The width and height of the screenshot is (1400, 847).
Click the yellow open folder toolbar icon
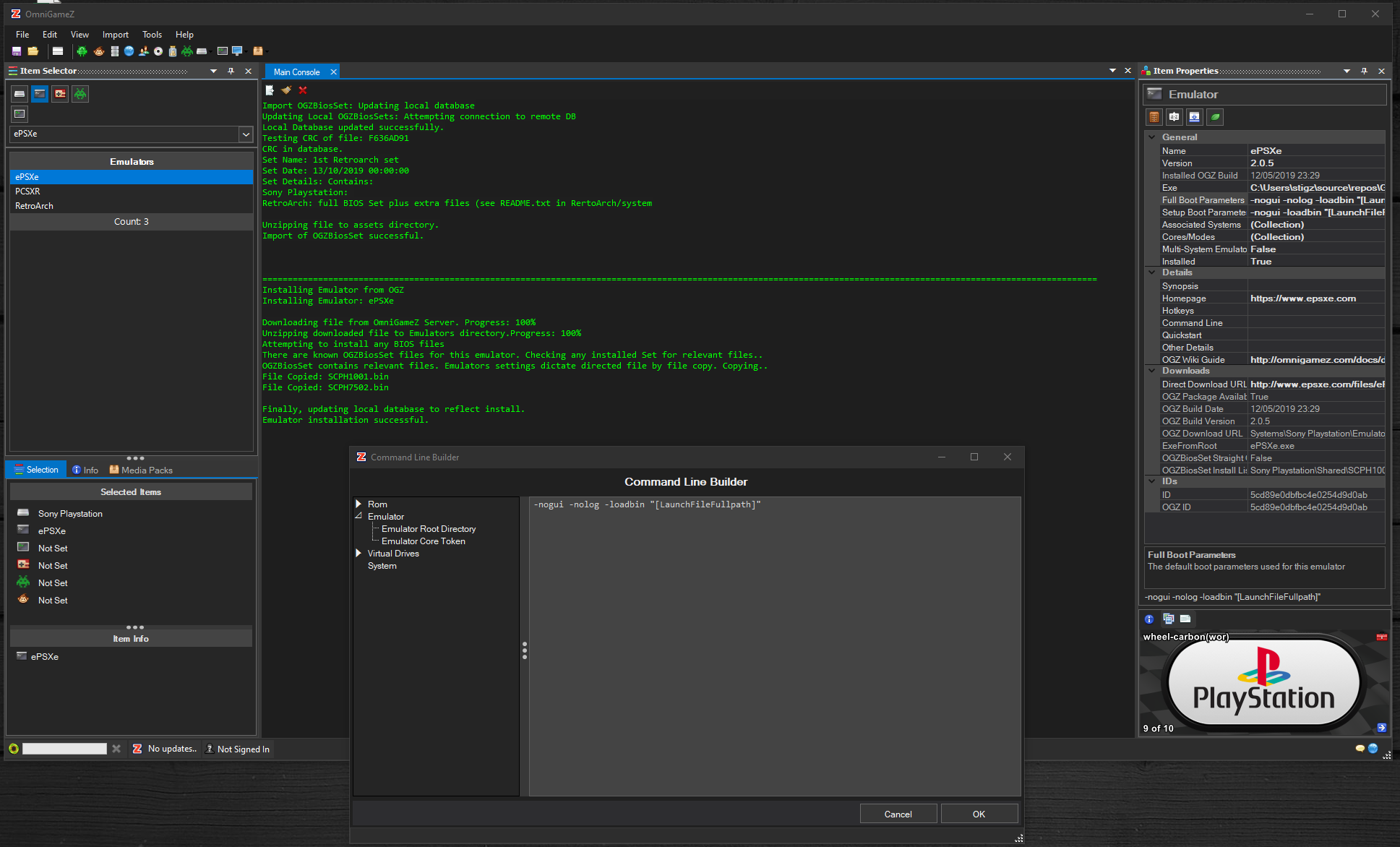[x=33, y=51]
